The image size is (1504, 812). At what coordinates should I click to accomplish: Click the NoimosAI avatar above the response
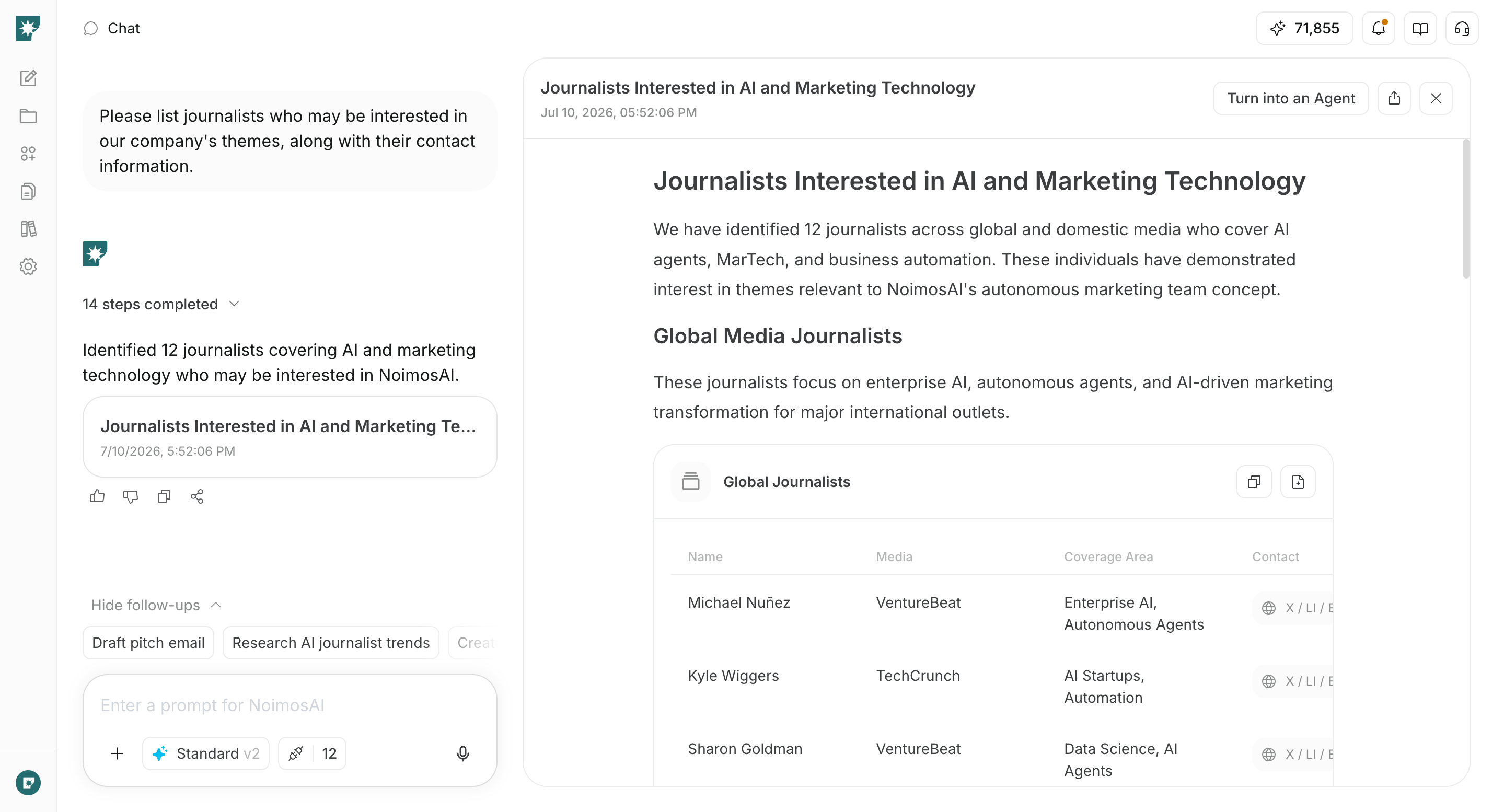pyautogui.click(x=95, y=254)
